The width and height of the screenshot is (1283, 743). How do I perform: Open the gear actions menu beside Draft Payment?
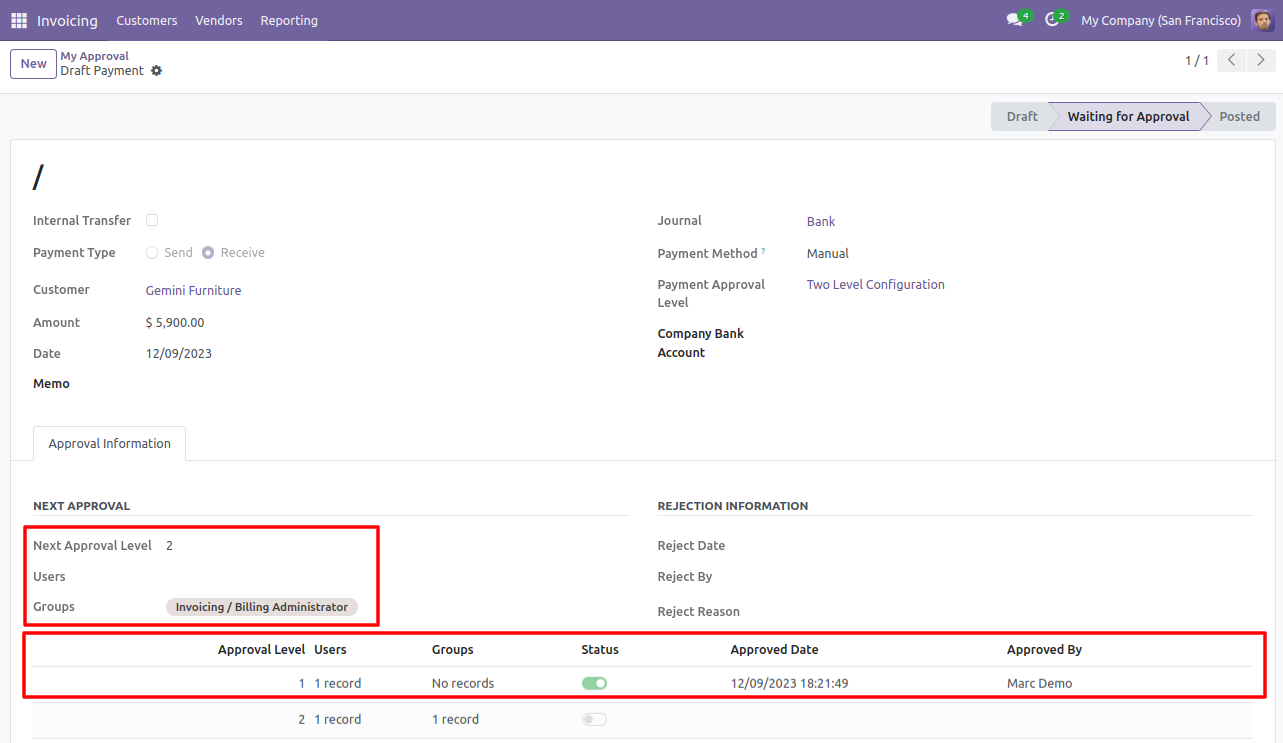[x=156, y=71]
